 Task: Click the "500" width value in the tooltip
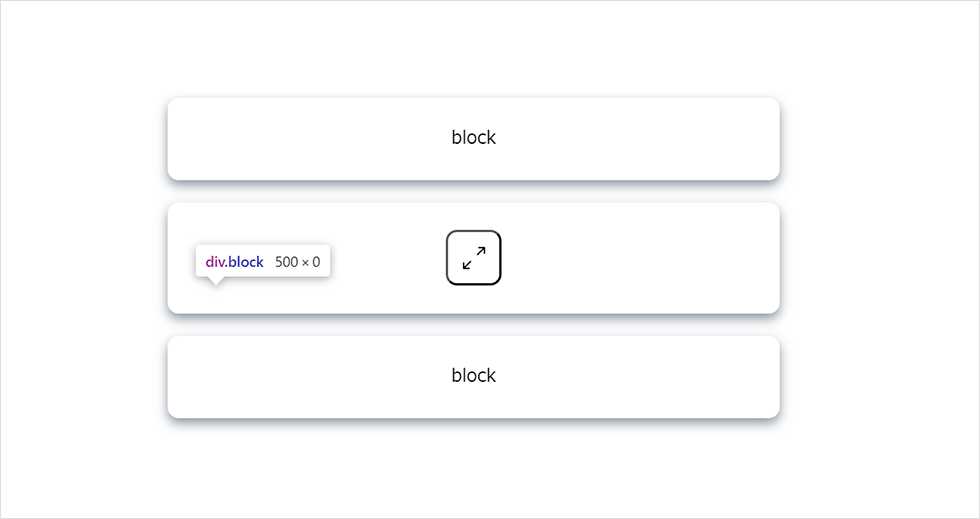point(286,262)
